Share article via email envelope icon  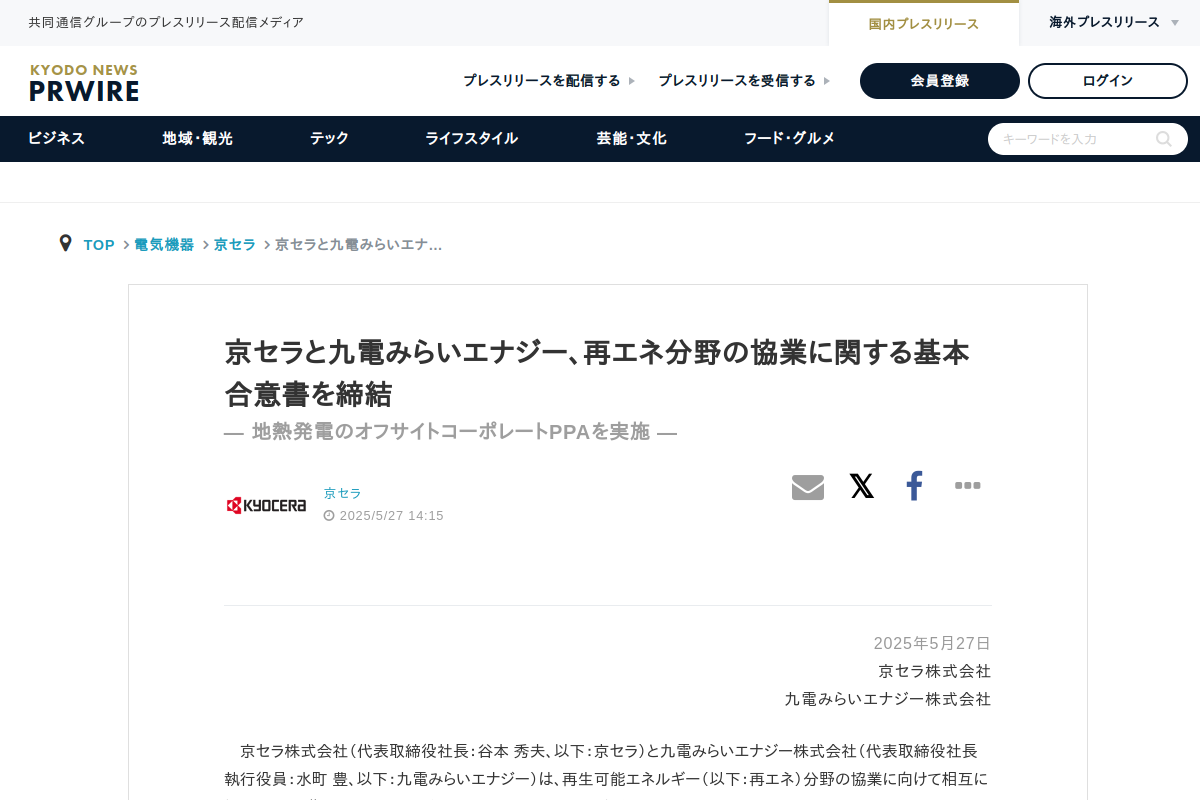click(x=808, y=487)
